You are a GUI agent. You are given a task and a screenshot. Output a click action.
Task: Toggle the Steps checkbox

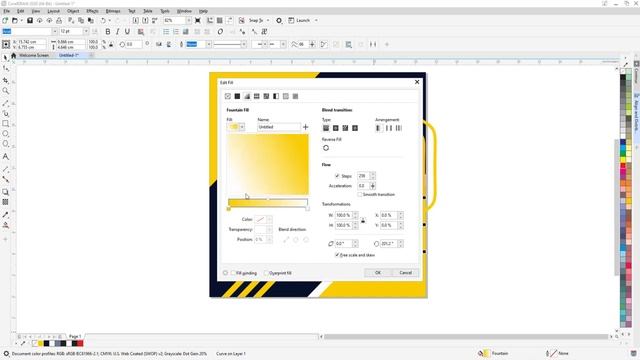(337, 176)
